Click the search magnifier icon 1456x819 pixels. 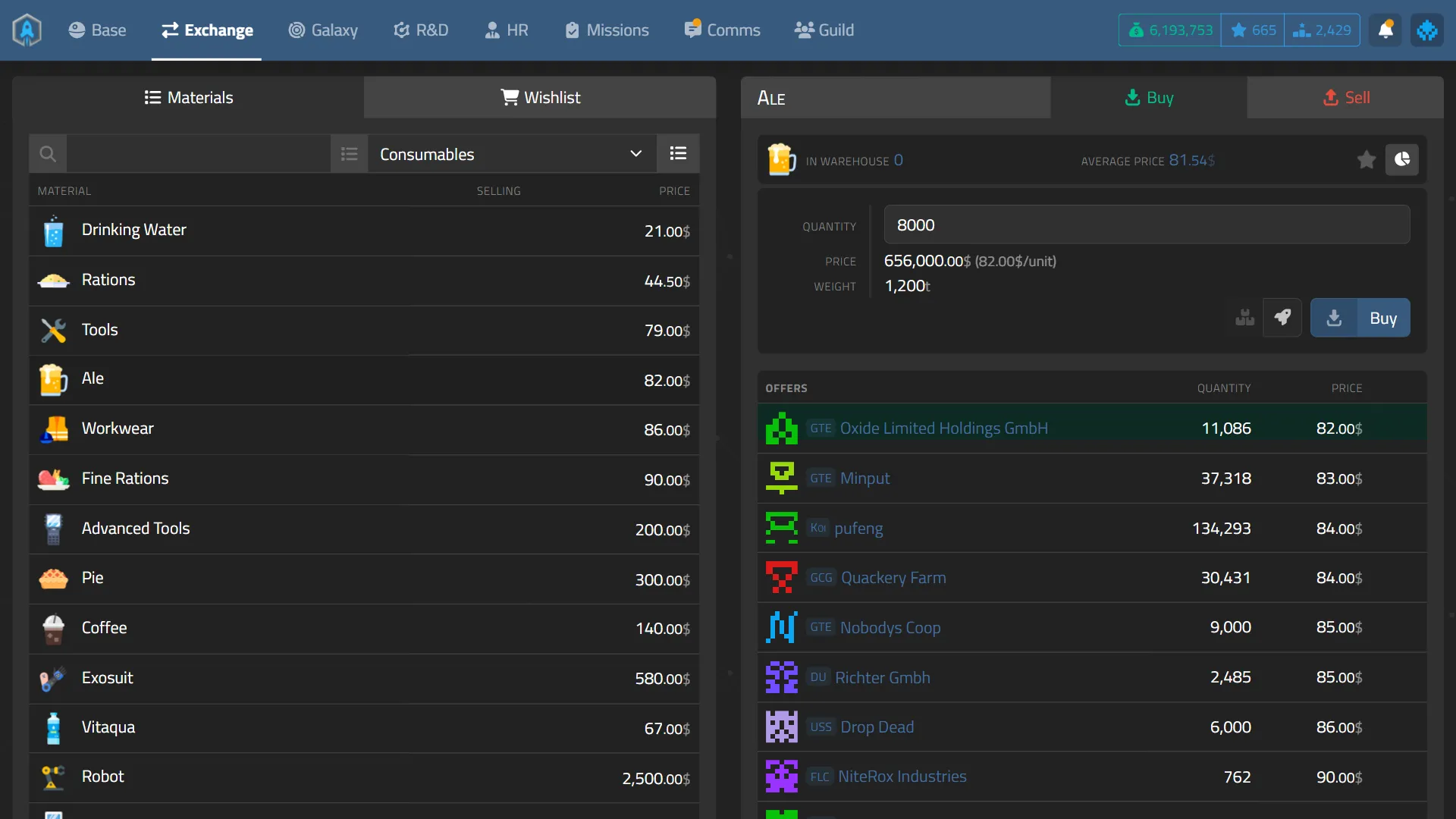pos(48,154)
